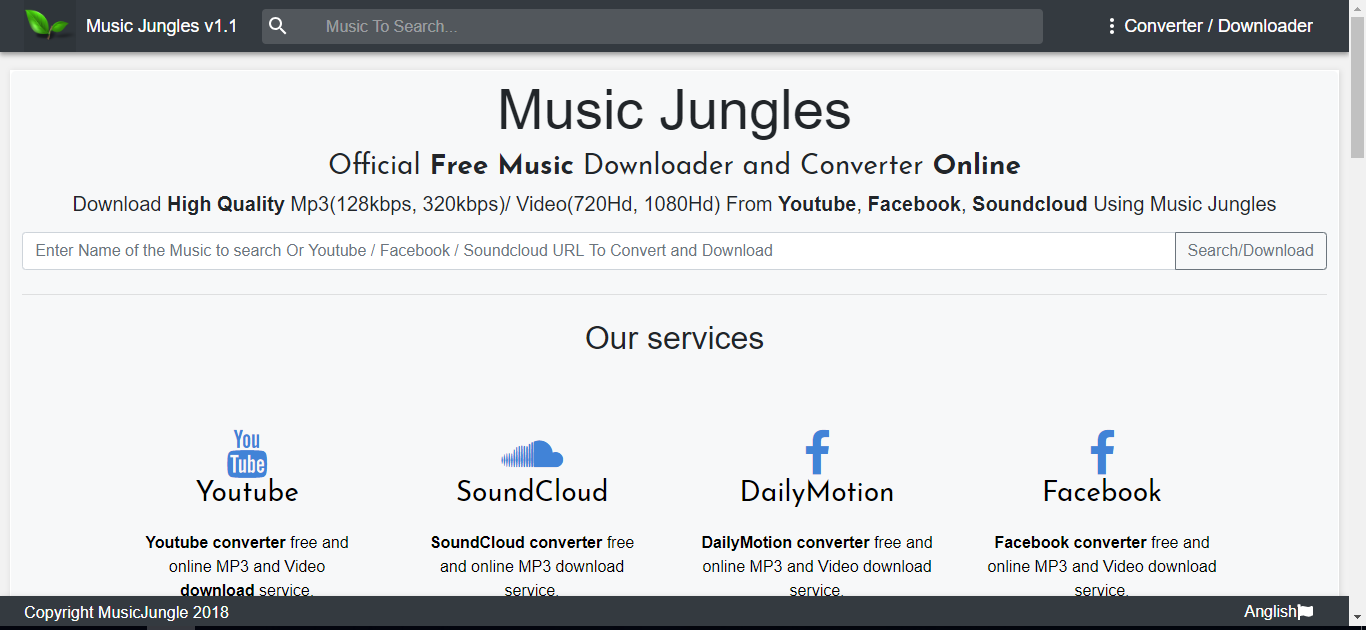Image resolution: width=1366 pixels, height=630 pixels.
Task: Click the 'DailyMotion converter' bold description text
Action: pyautogui.click(x=785, y=542)
